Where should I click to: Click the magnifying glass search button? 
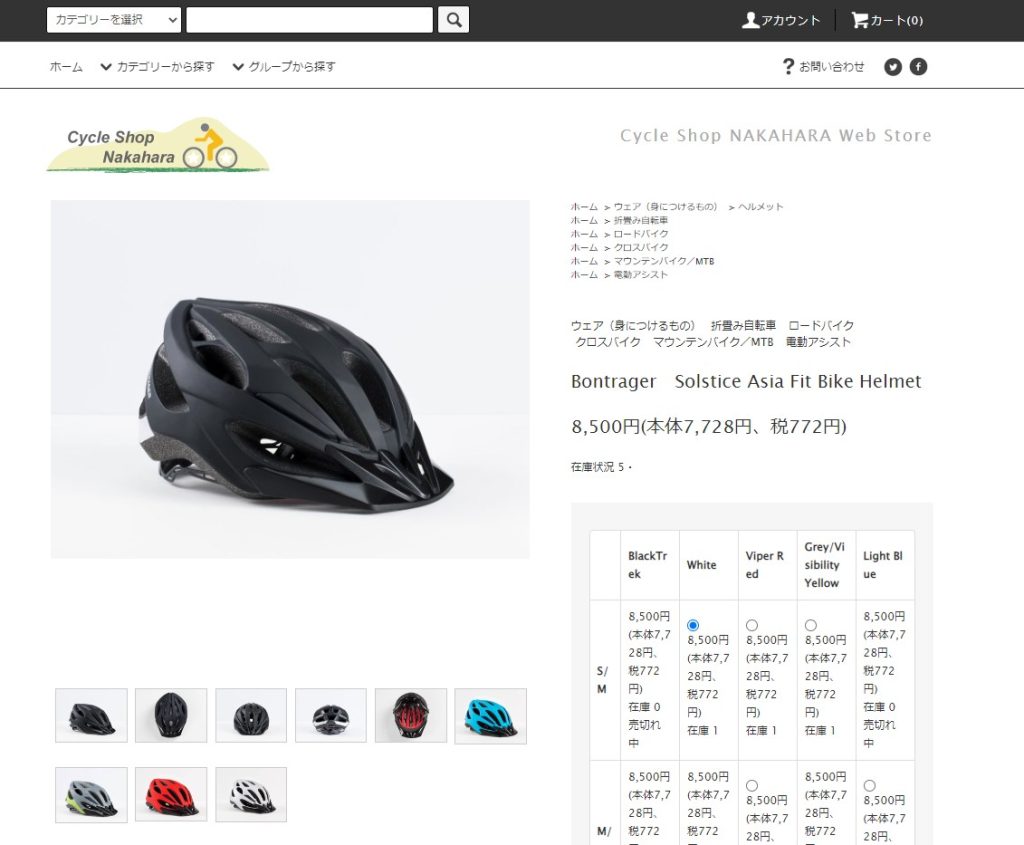tap(453, 20)
